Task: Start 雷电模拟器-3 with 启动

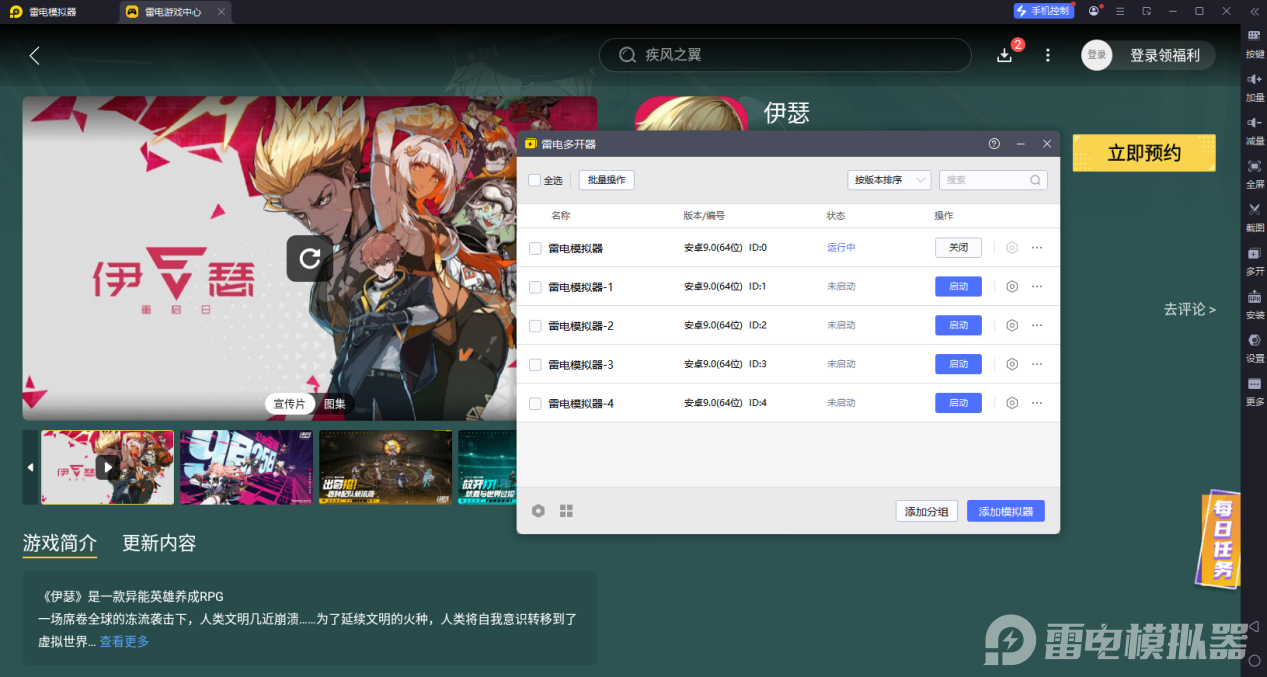Action: coord(958,364)
